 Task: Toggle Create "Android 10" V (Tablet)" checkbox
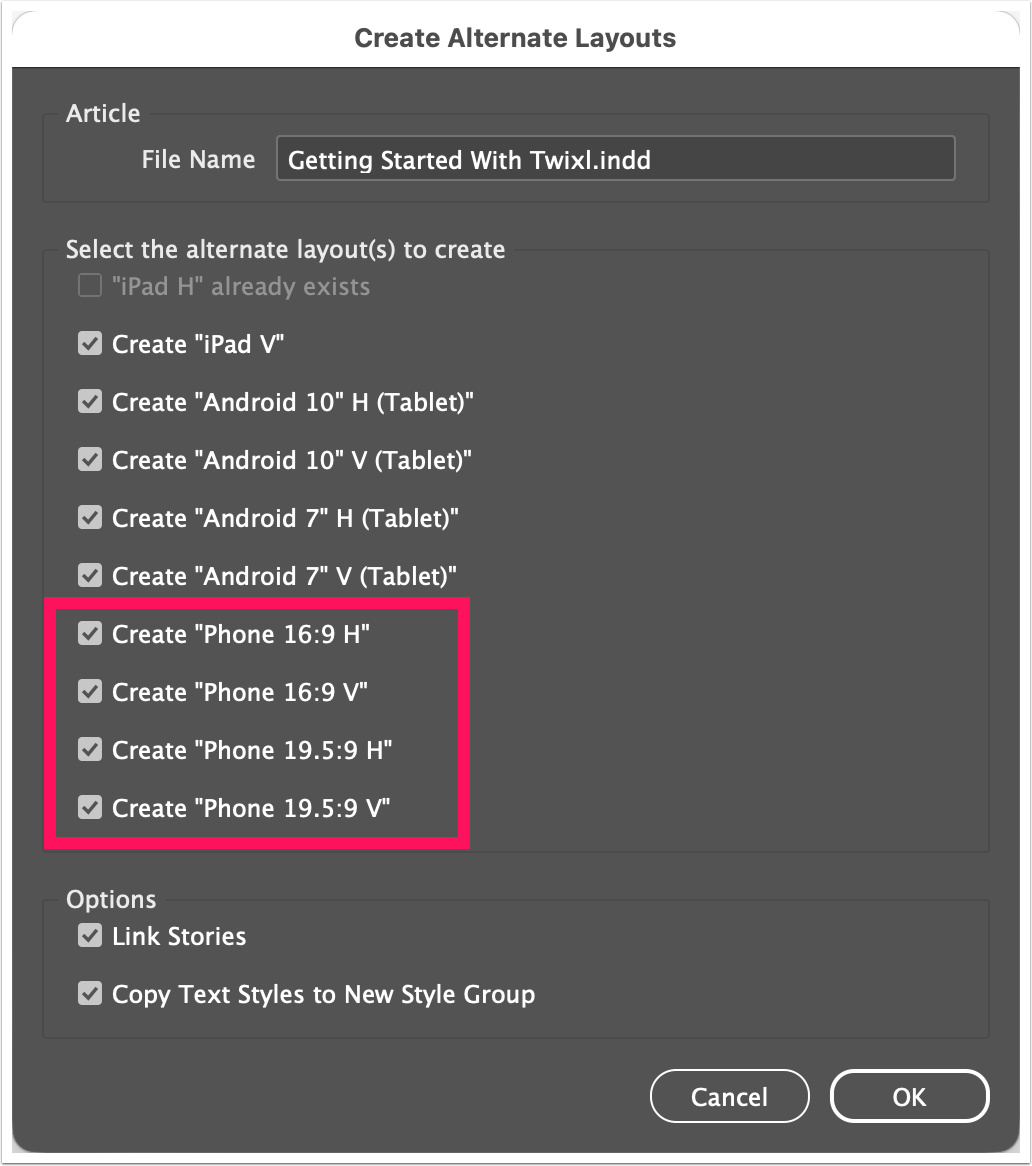coord(90,460)
